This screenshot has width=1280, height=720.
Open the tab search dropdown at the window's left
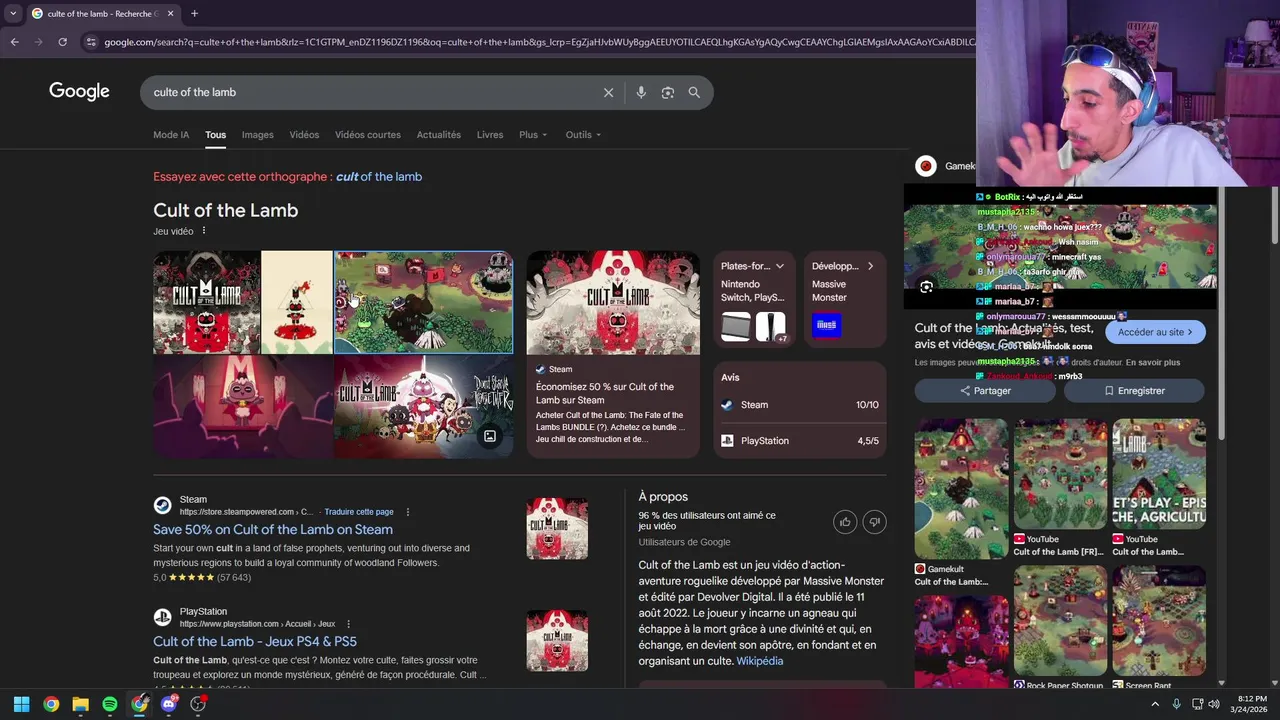[x=12, y=14]
